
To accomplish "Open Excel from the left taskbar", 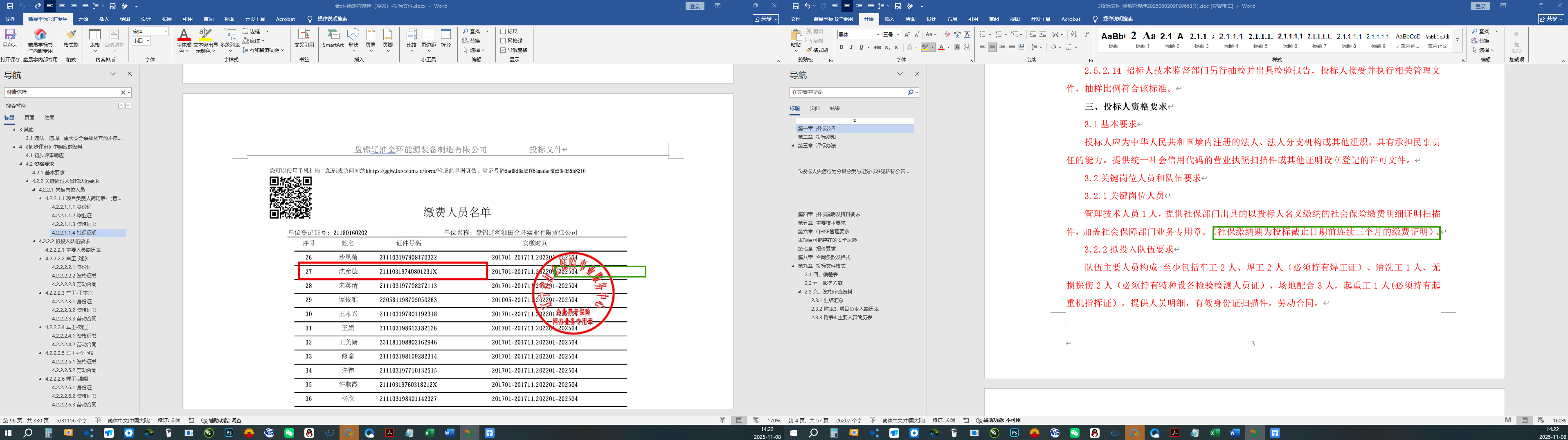I will coord(429,433).
